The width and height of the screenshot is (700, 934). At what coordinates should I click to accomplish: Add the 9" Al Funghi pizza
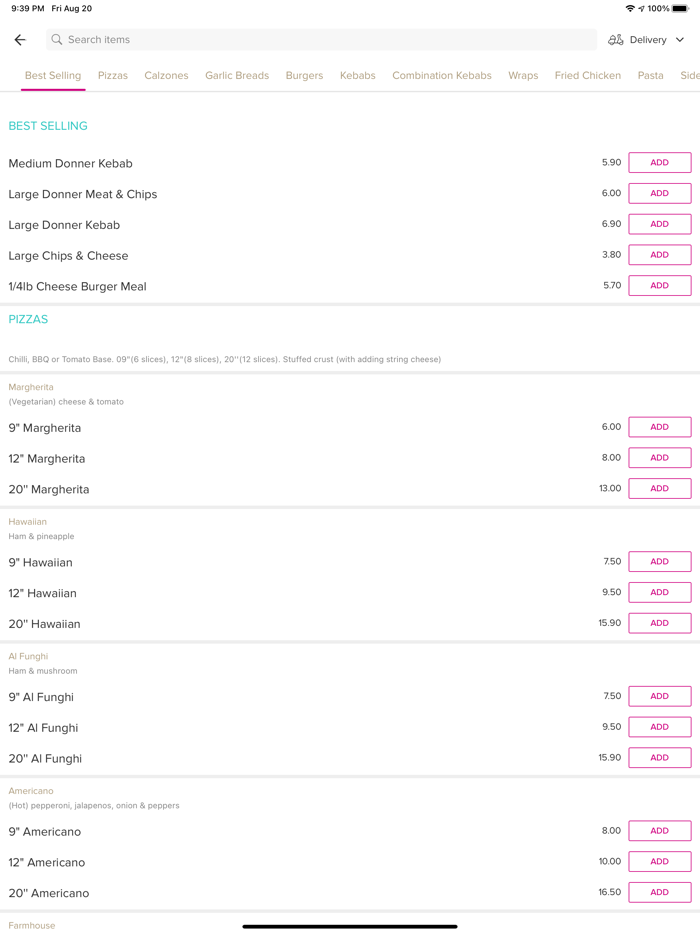(x=659, y=696)
